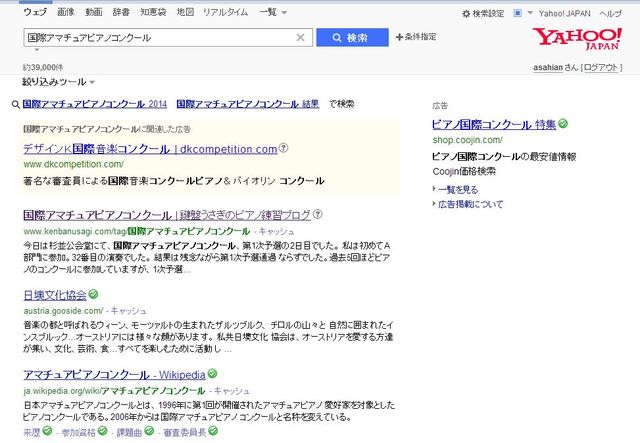The height and width of the screenshot is (443, 640).
Task: Click the ログアウト link
Action: click(x=601, y=67)
